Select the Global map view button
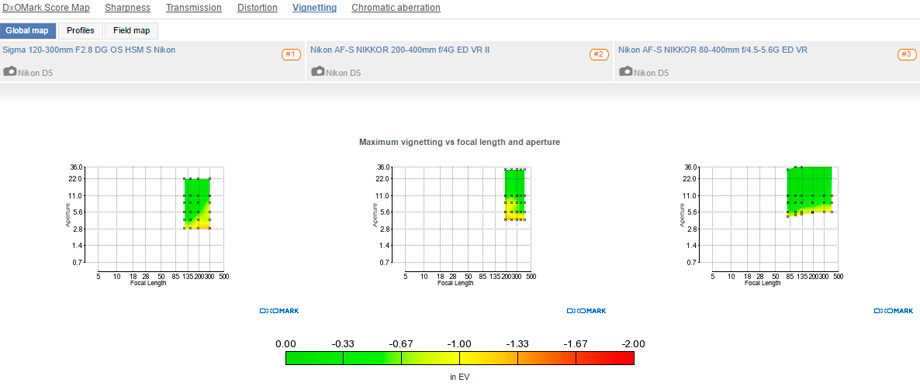 tap(28, 31)
